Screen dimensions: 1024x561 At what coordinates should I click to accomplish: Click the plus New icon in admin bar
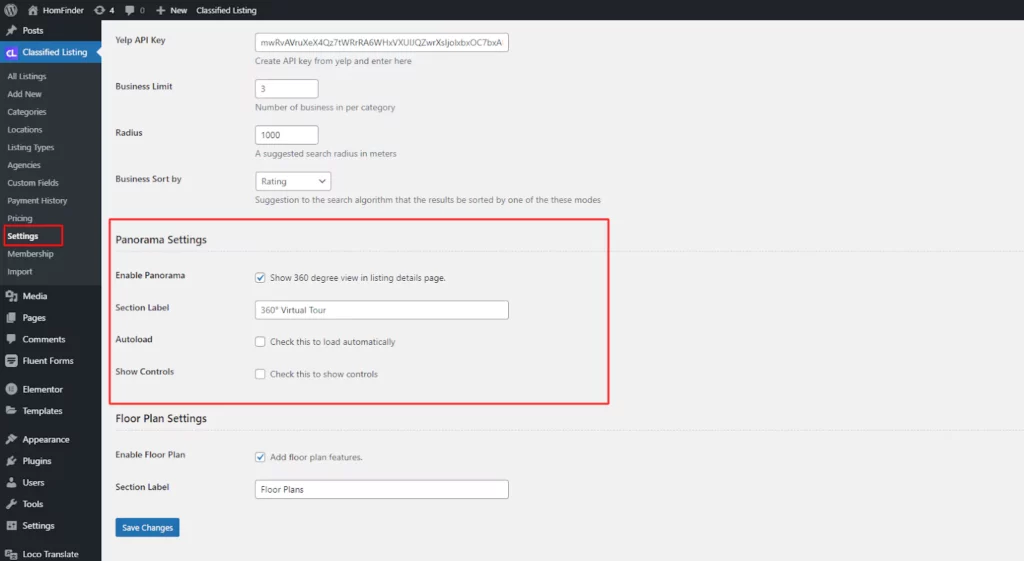(160, 10)
